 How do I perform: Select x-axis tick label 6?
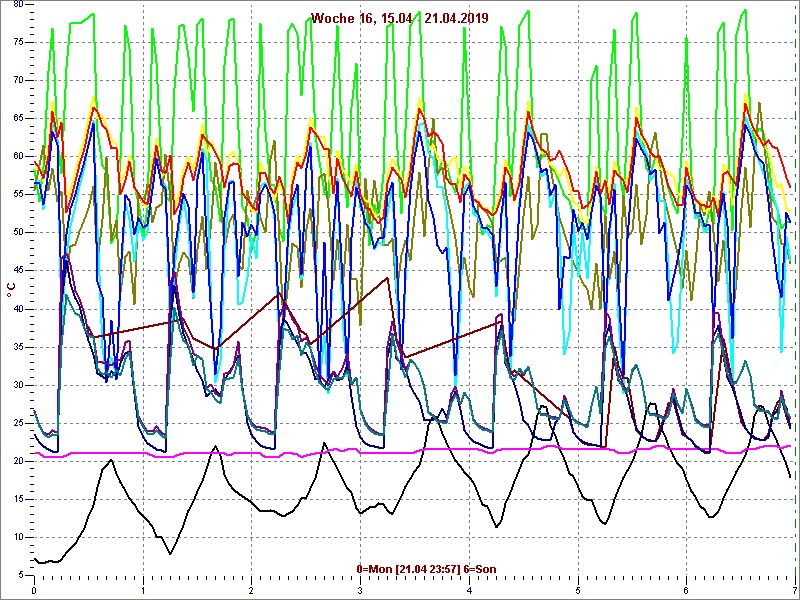(x=686, y=590)
